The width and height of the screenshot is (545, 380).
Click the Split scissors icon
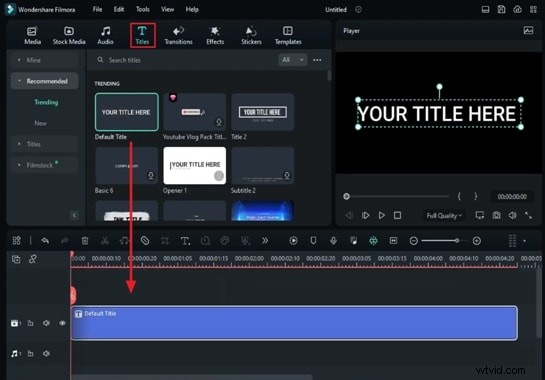(x=105, y=241)
